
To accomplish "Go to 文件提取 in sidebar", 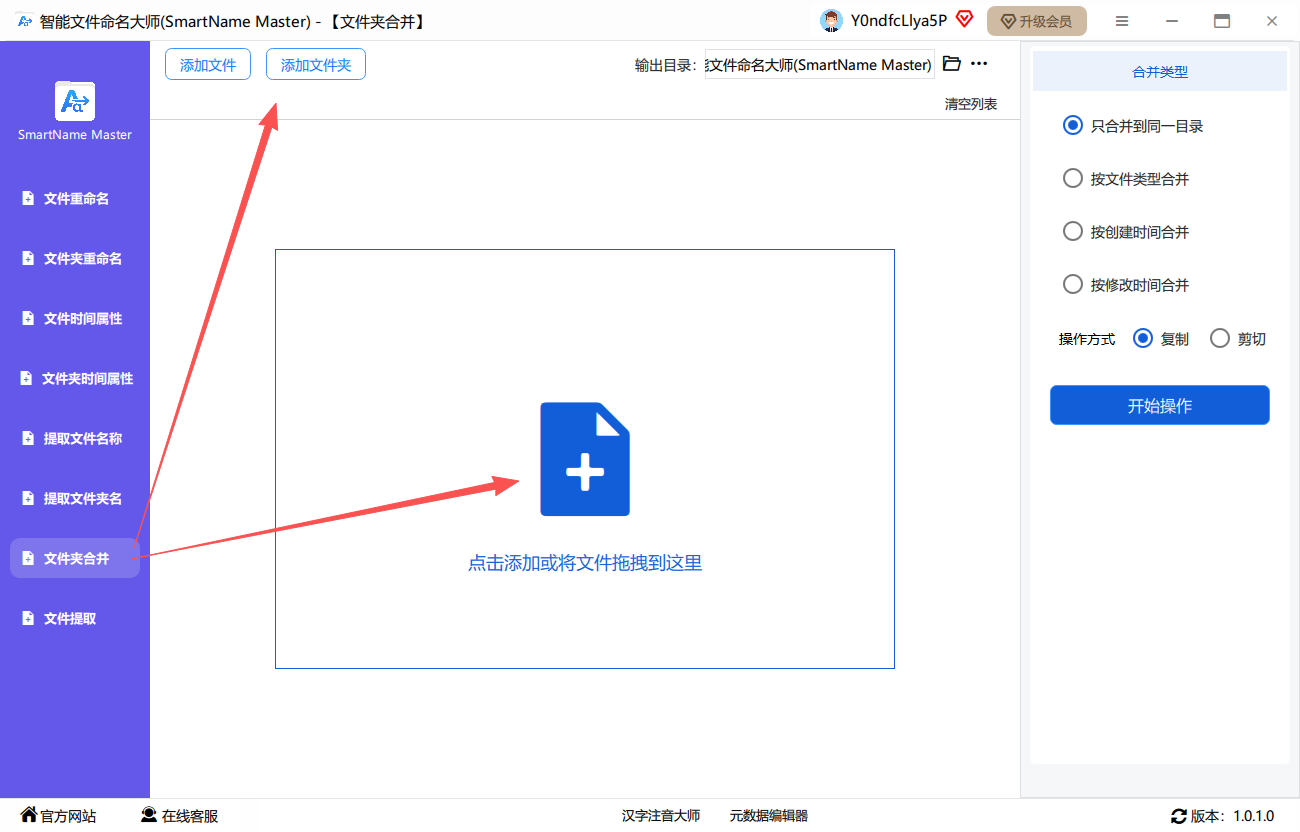I will tap(69, 619).
